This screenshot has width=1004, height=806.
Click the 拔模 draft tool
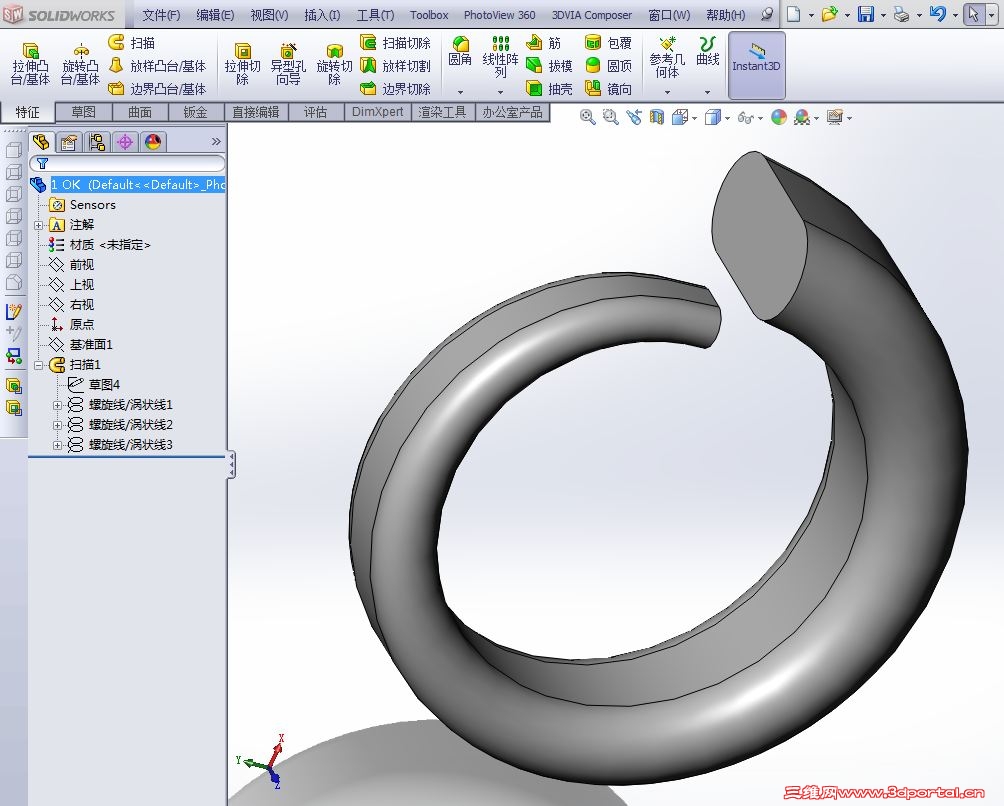(x=549, y=66)
